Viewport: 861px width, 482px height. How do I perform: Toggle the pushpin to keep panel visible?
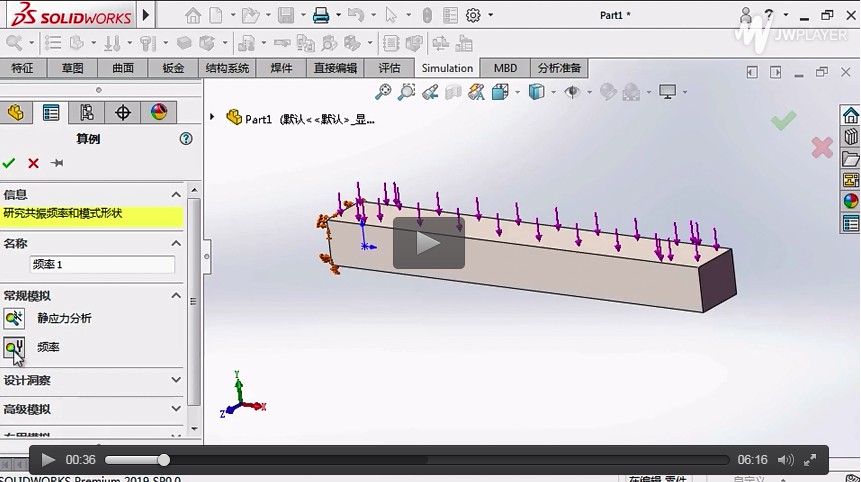(x=57, y=163)
